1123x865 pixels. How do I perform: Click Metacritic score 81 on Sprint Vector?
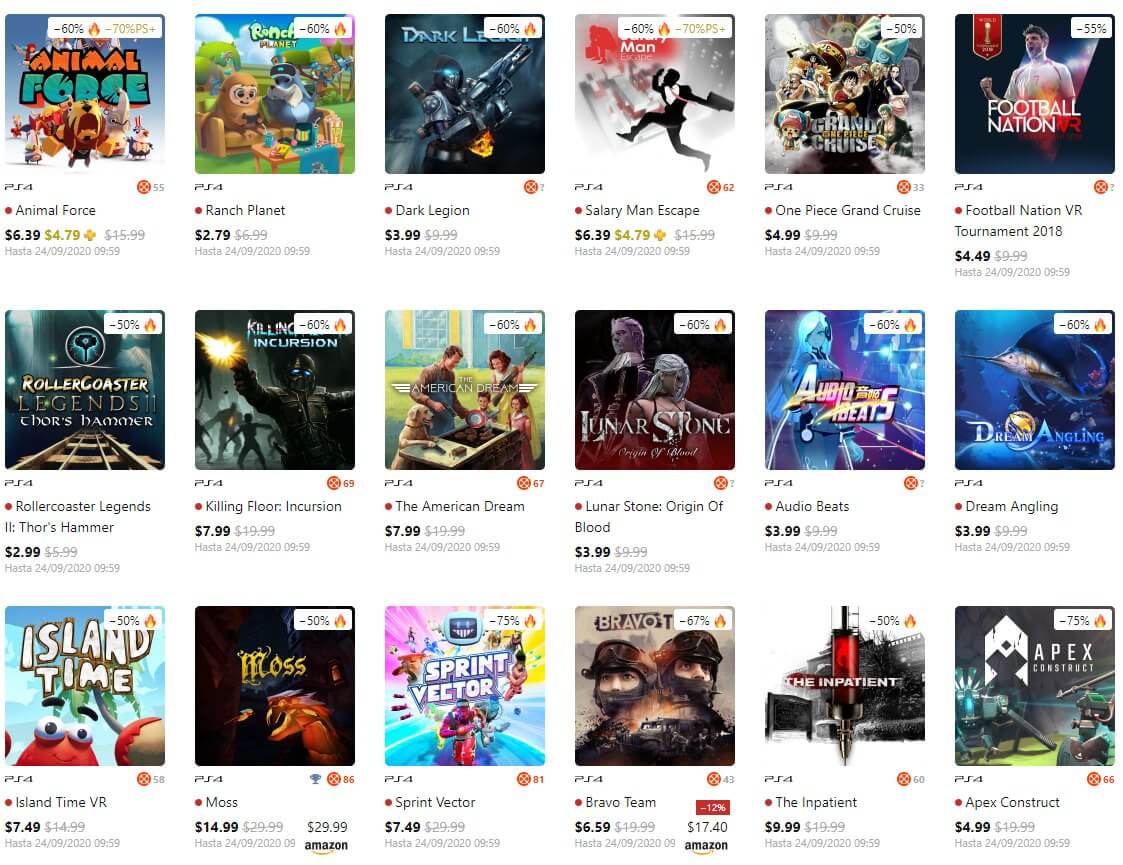click(x=531, y=779)
